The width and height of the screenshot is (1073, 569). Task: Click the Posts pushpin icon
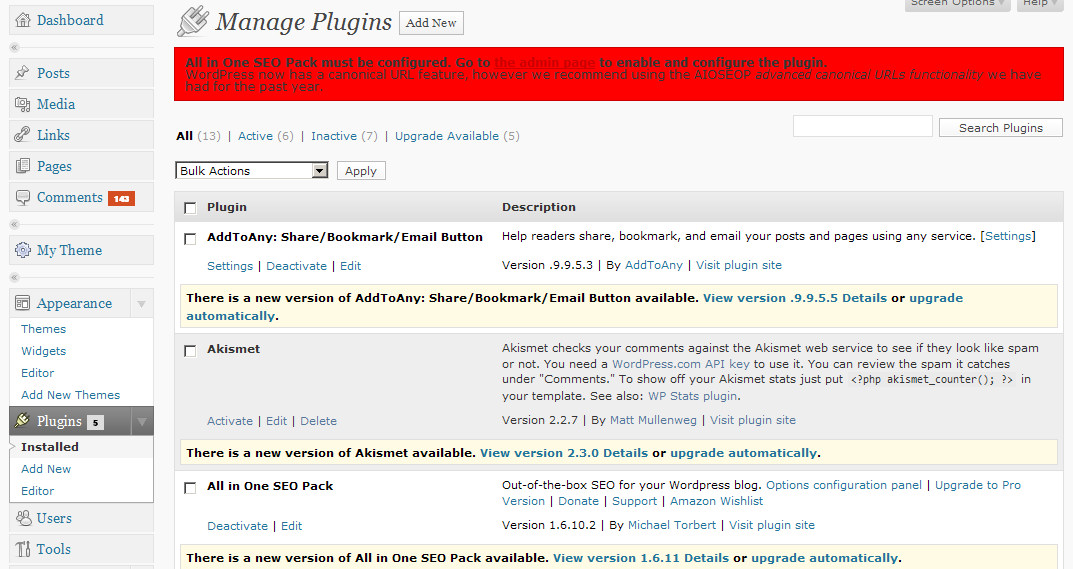coord(22,73)
